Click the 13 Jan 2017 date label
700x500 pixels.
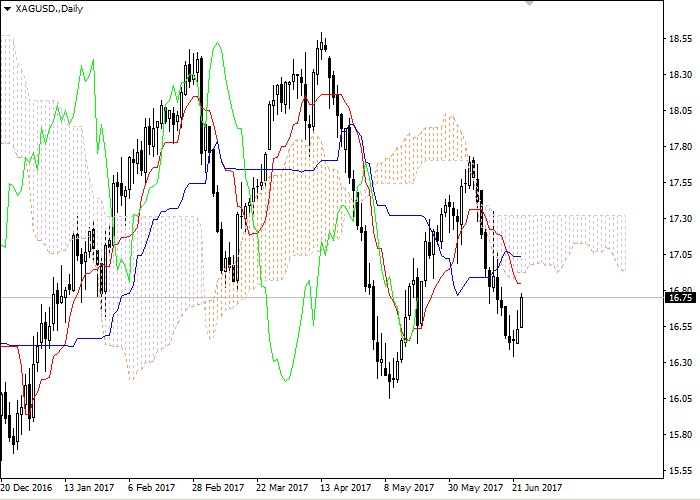[89, 488]
